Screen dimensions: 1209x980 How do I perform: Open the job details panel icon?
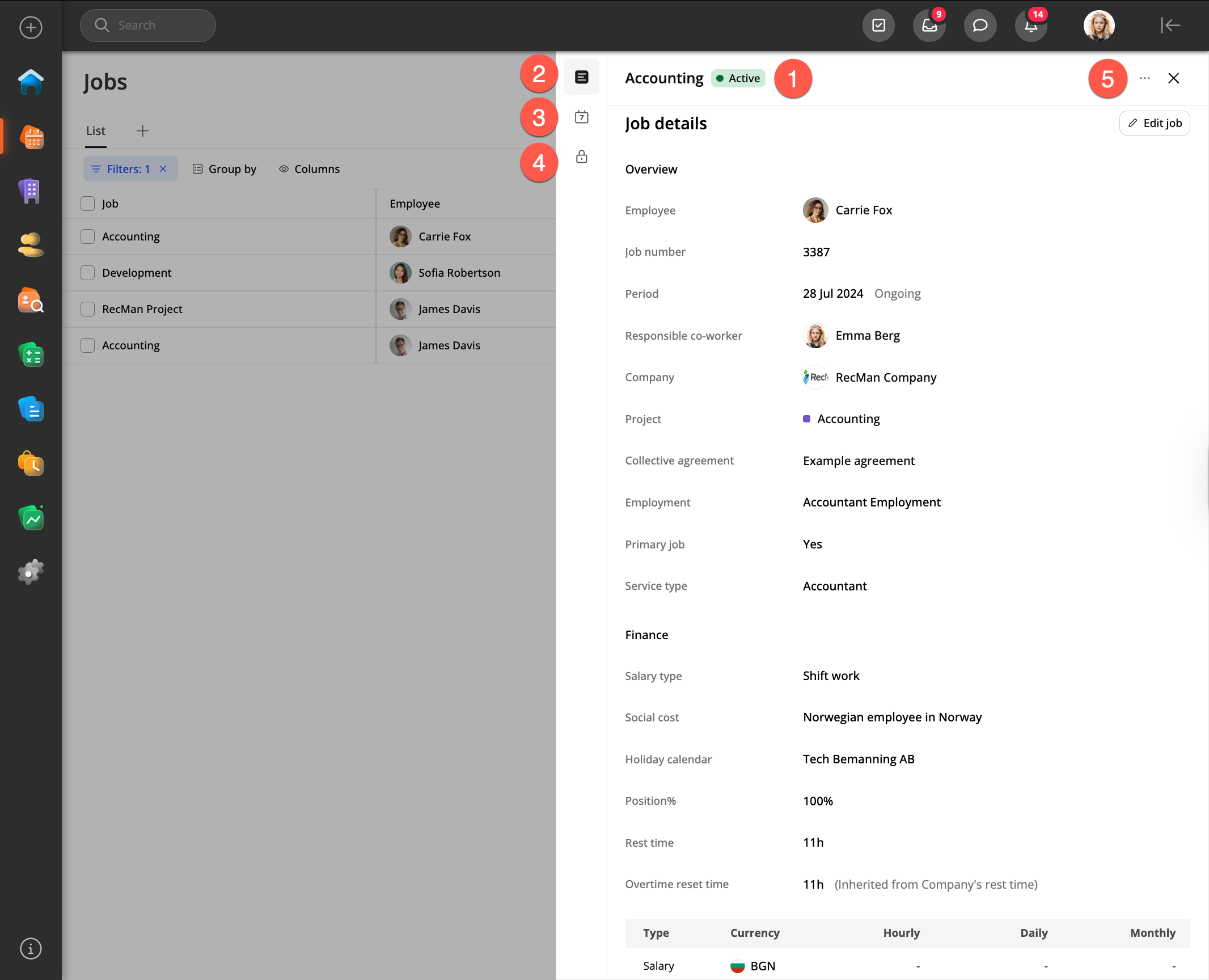(x=581, y=77)
